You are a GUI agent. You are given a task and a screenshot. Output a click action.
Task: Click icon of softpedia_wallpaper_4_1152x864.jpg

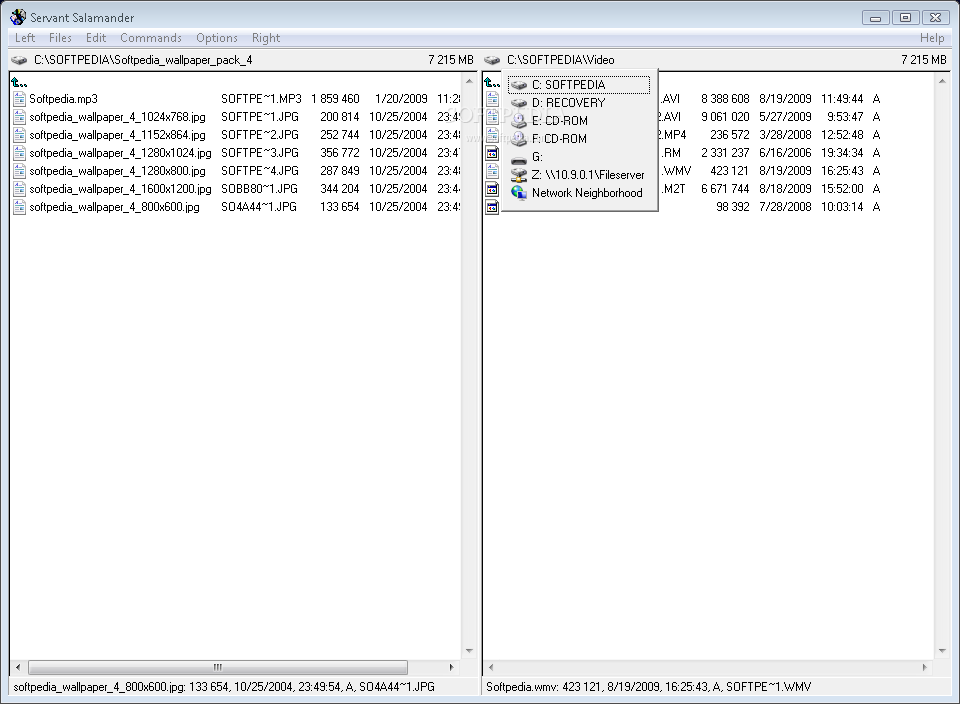(x=19, y=135)
